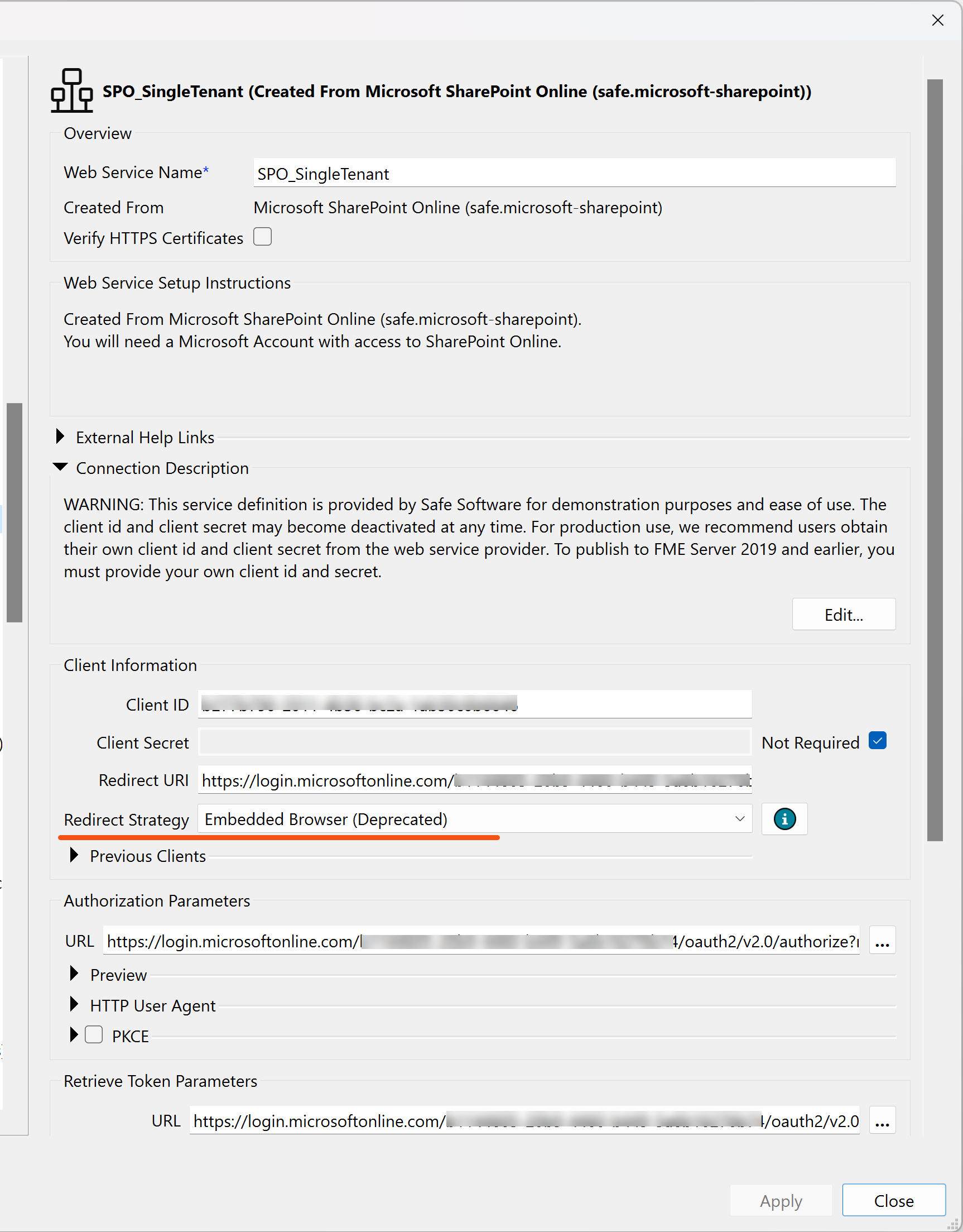Expand the PKCE options triangle
This screenshot has width=963, height=1232.
click(74, 1035)
